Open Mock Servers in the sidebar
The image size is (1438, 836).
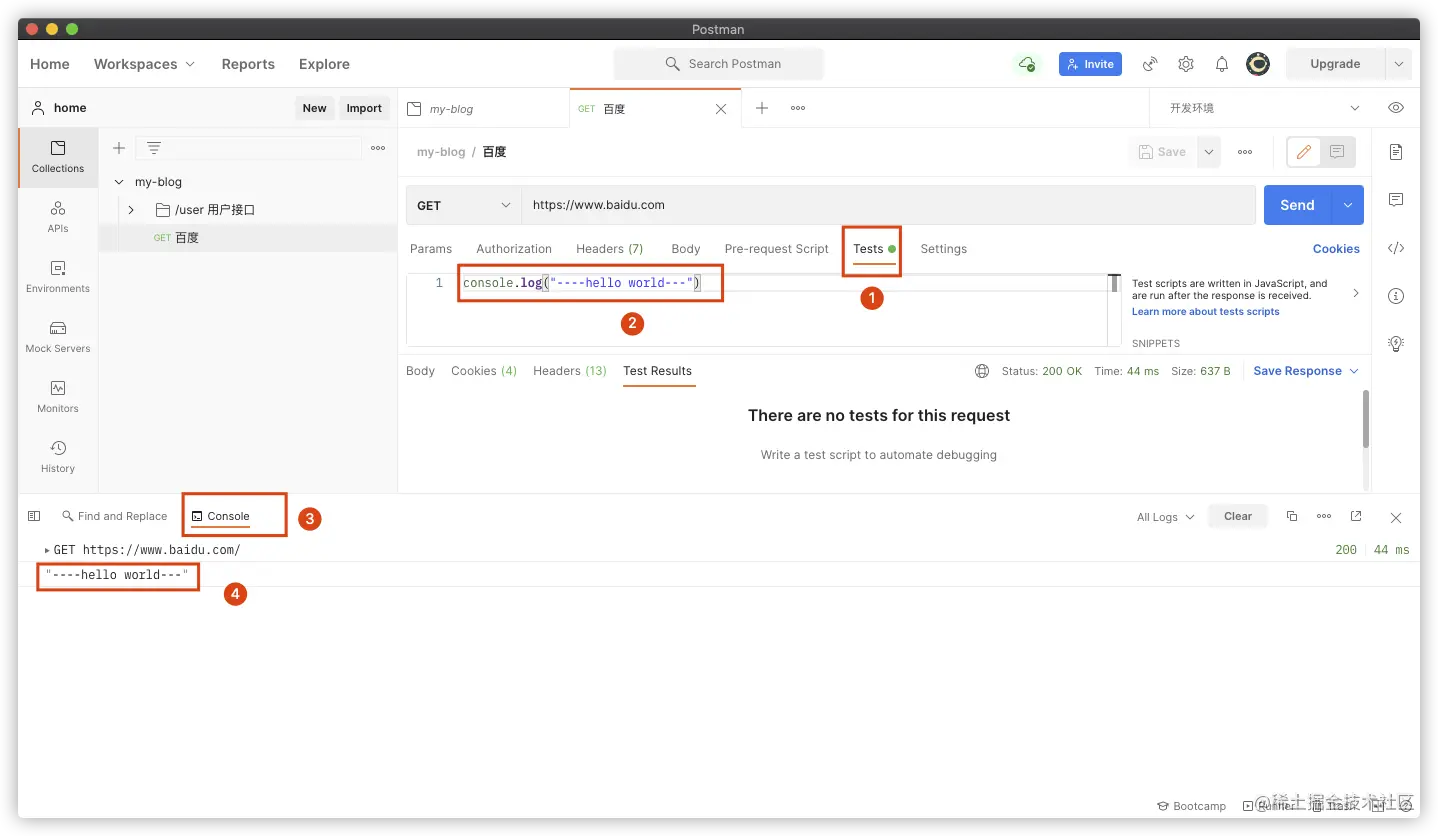[x=58, y=337]
